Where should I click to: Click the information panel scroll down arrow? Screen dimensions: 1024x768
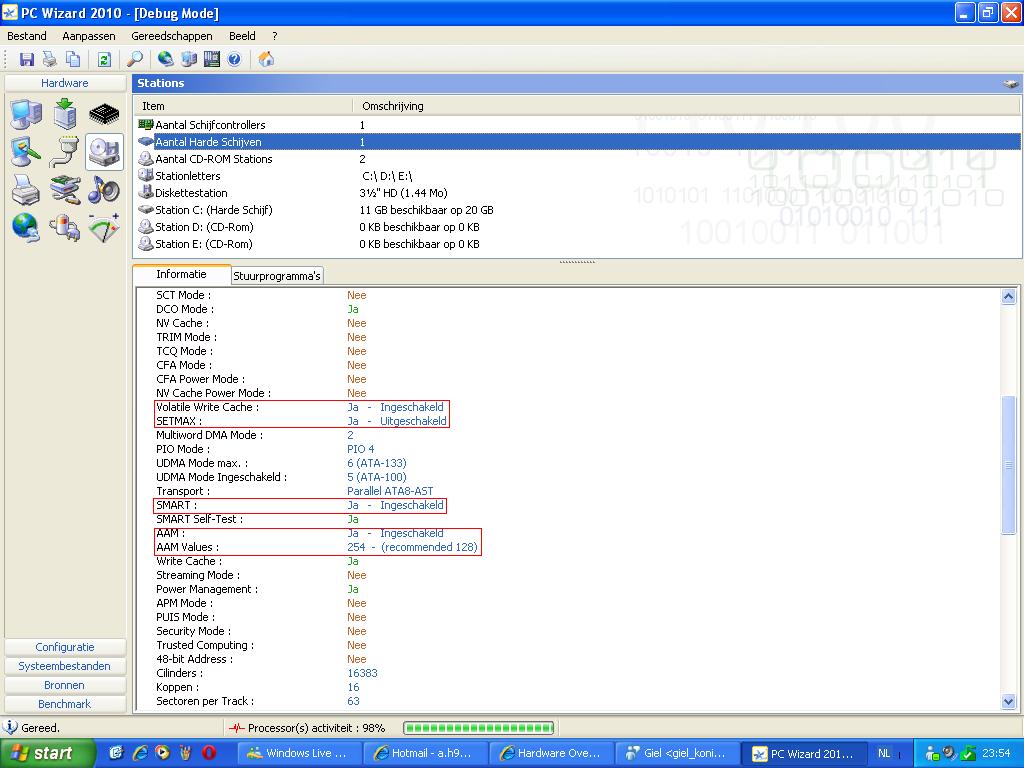pyautogui.click(x=1008, y=702)
